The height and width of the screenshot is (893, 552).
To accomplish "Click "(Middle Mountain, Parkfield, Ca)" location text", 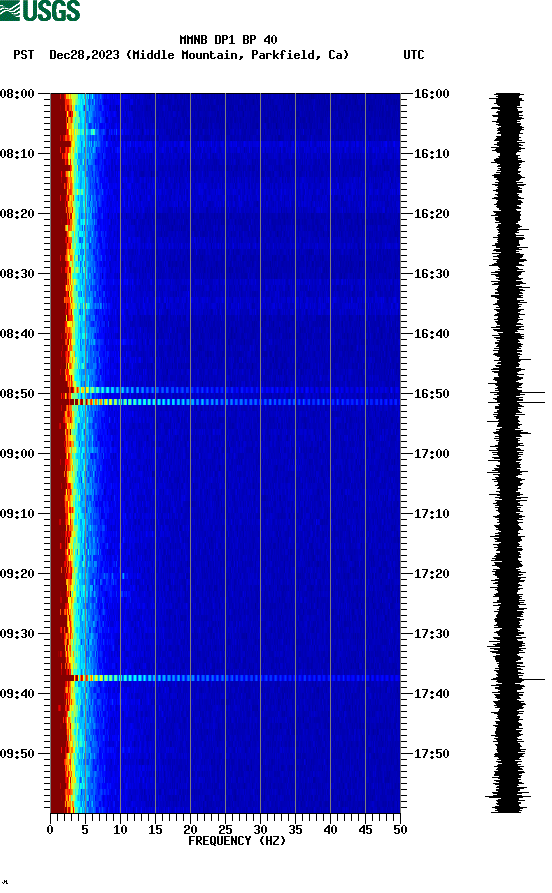I will pyautogui.click(x=237, y=55).
